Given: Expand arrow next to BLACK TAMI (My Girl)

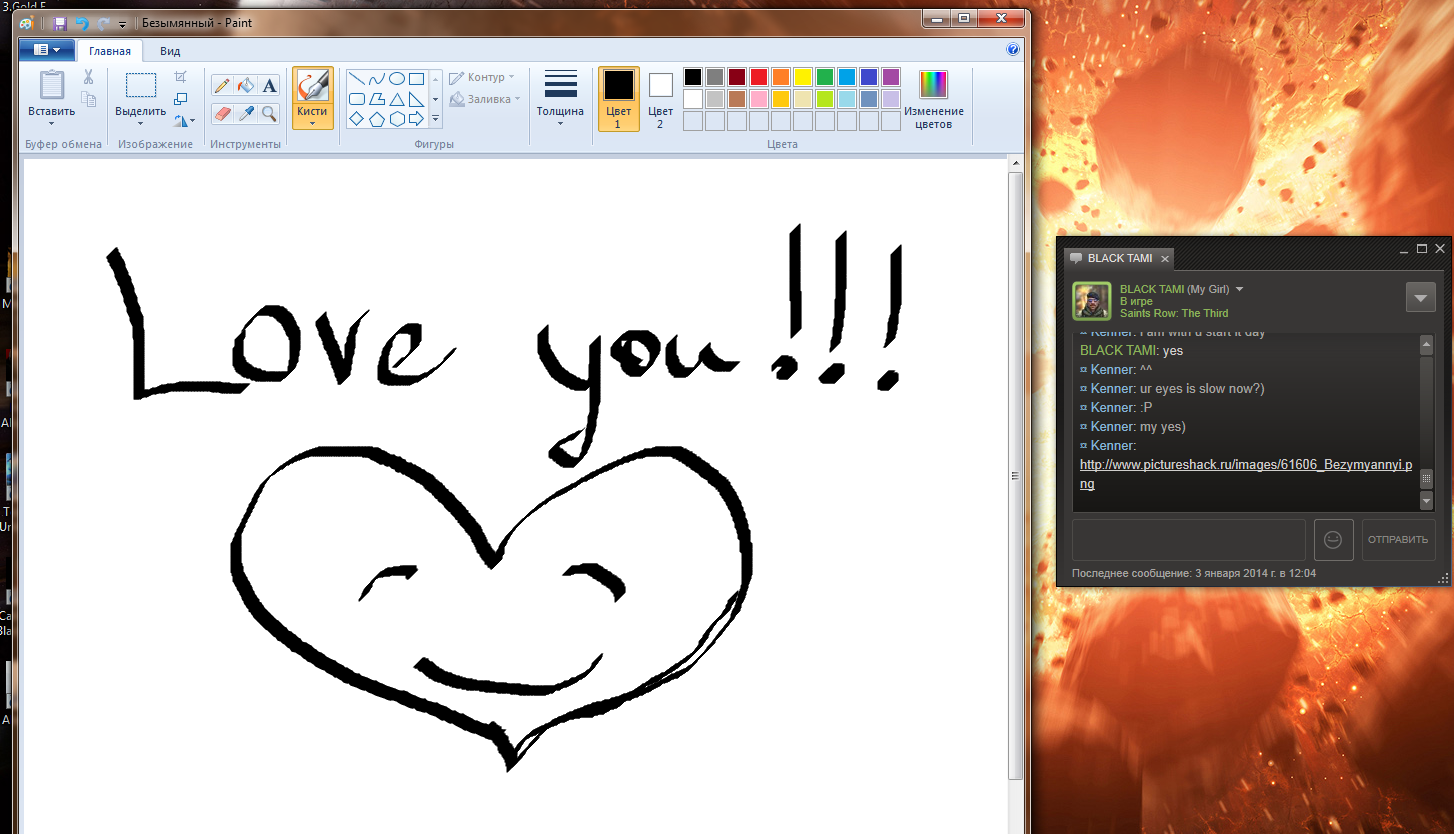Looking at the screenshot, I should [1240, 289].
